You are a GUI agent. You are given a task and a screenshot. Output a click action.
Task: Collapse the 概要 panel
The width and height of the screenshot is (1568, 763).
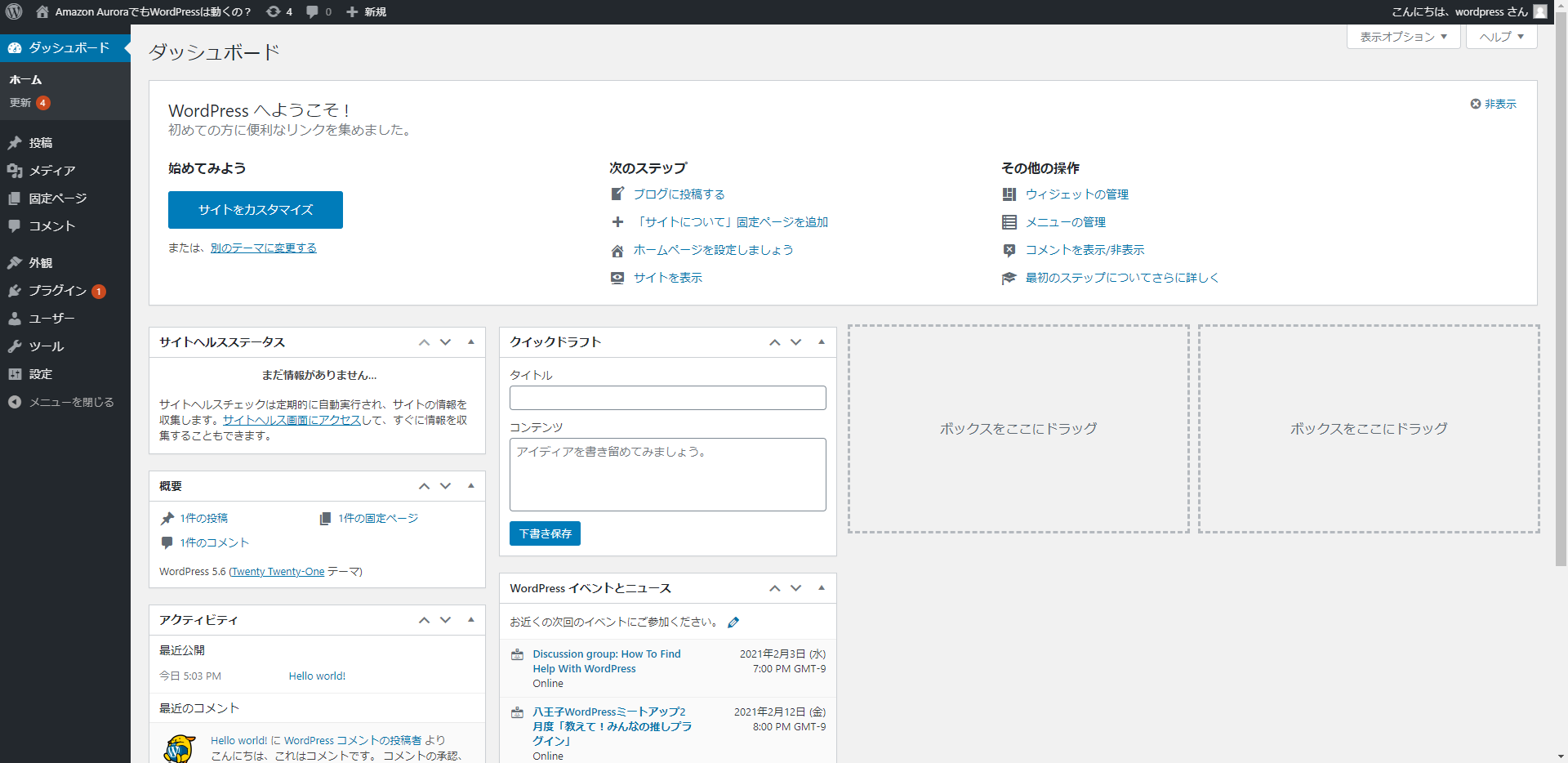pyautogui.click(x=470, y=486)
